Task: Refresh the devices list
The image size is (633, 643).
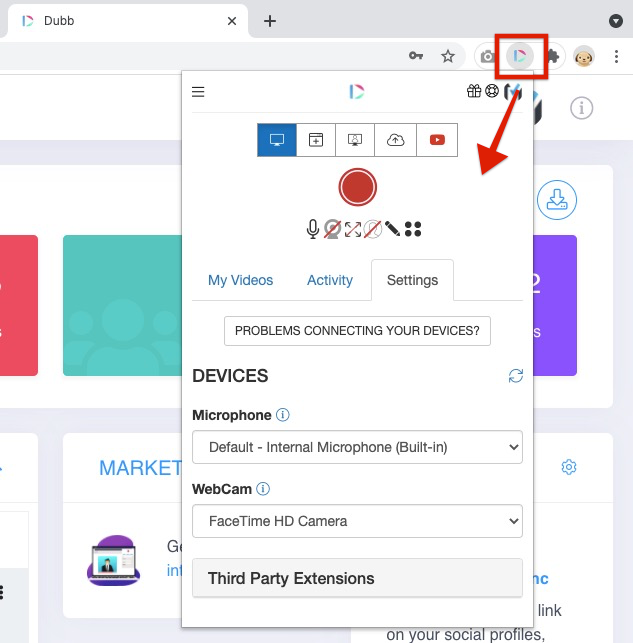Action: click(516, 376)
